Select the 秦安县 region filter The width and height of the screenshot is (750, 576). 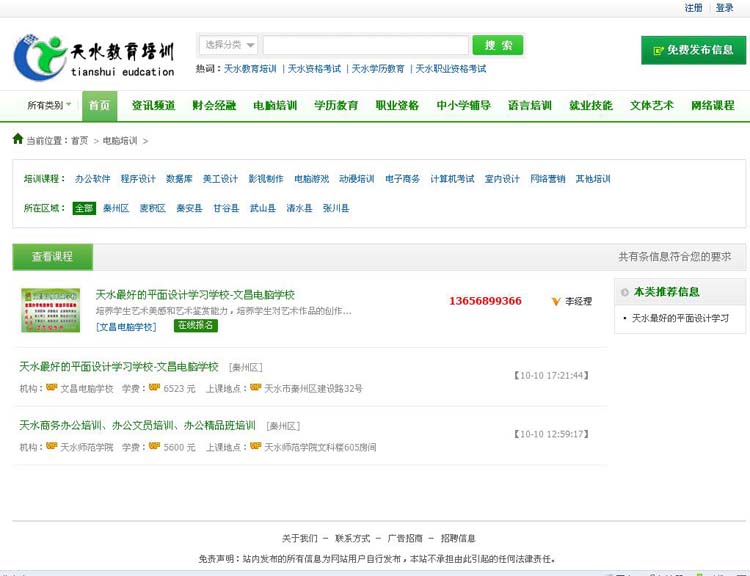tap(189, 208)
